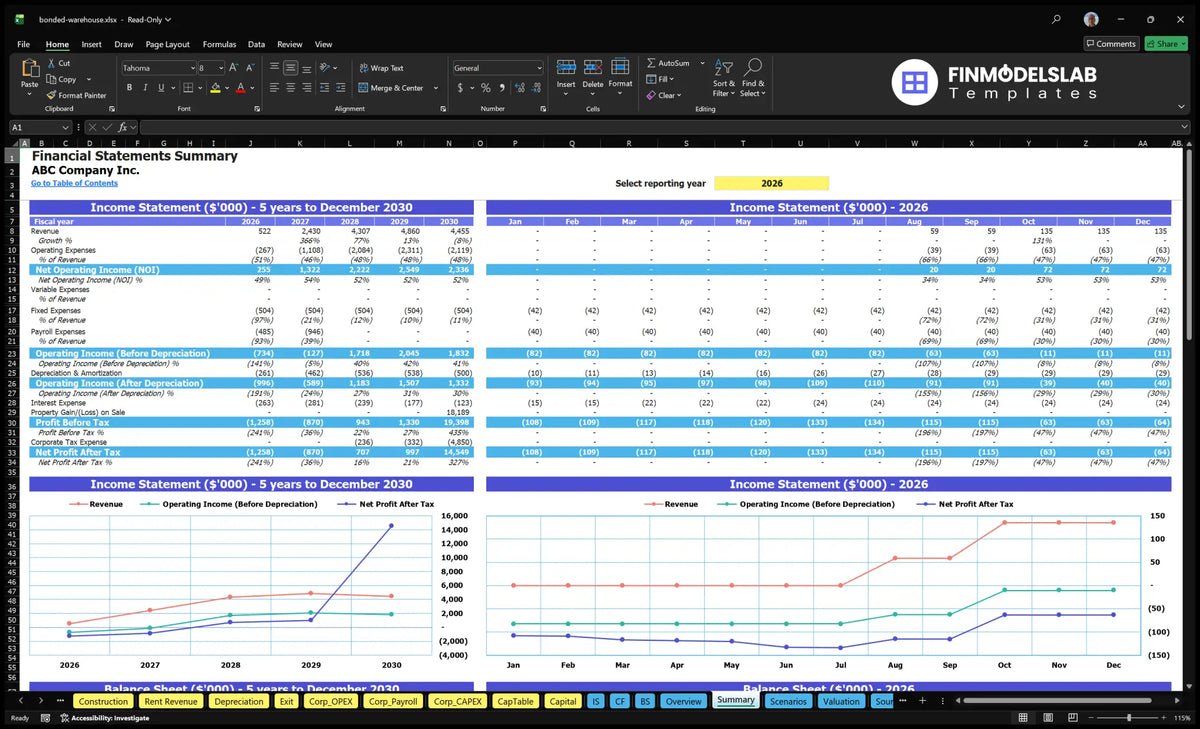The width and height of the screenshot is (1200, 729).
Task: Click the Format cells icon
Action: (620, 67)
